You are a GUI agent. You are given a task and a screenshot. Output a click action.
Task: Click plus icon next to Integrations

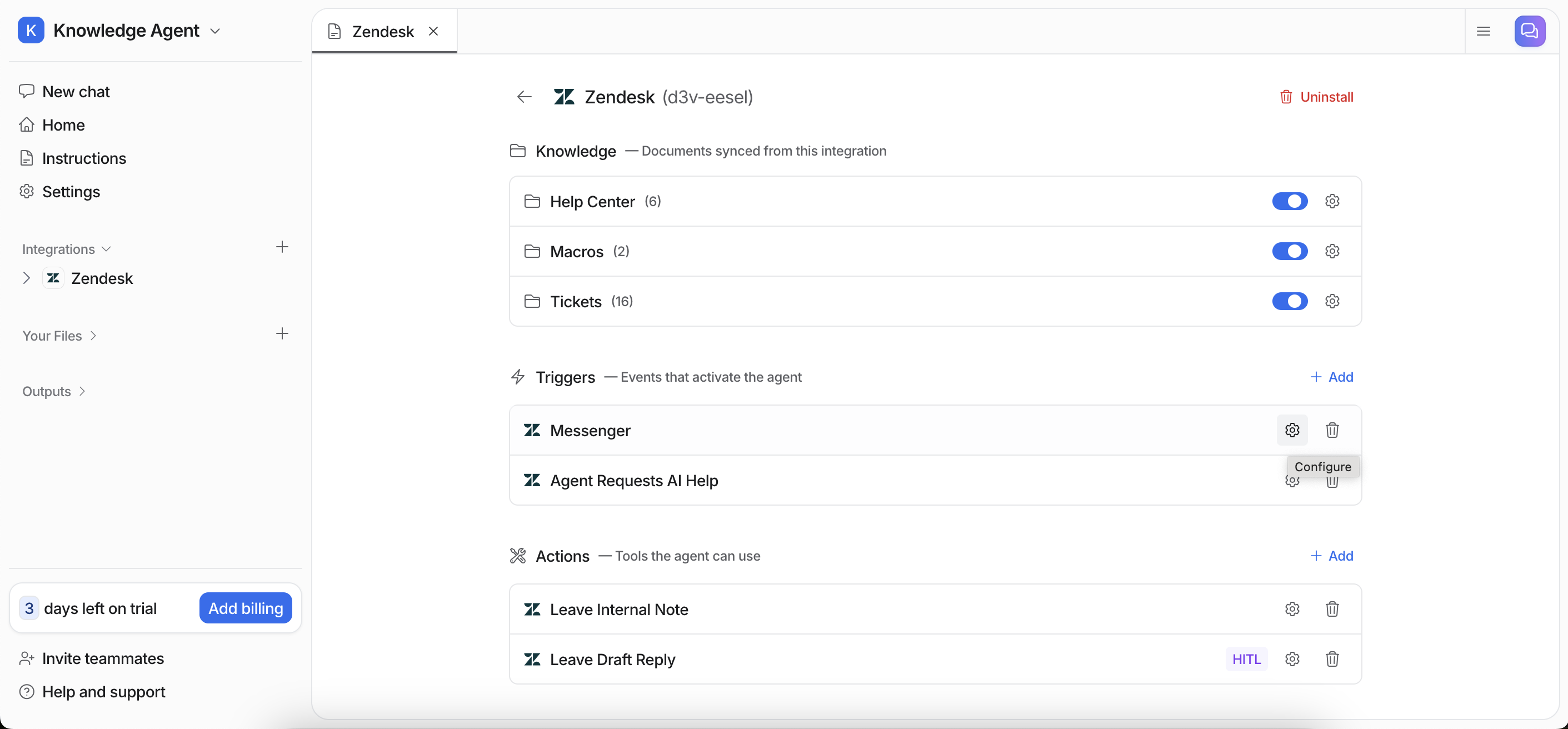point(282,247)
